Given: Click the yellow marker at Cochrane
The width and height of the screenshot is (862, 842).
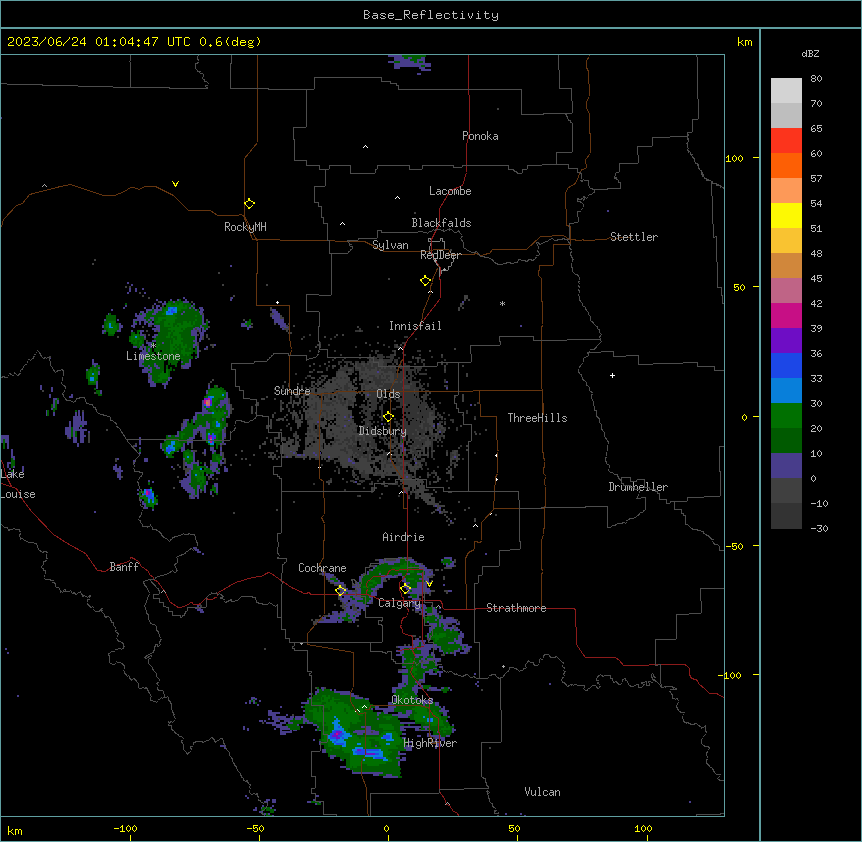Looking at the screenshot, I should tap(340, 590).
